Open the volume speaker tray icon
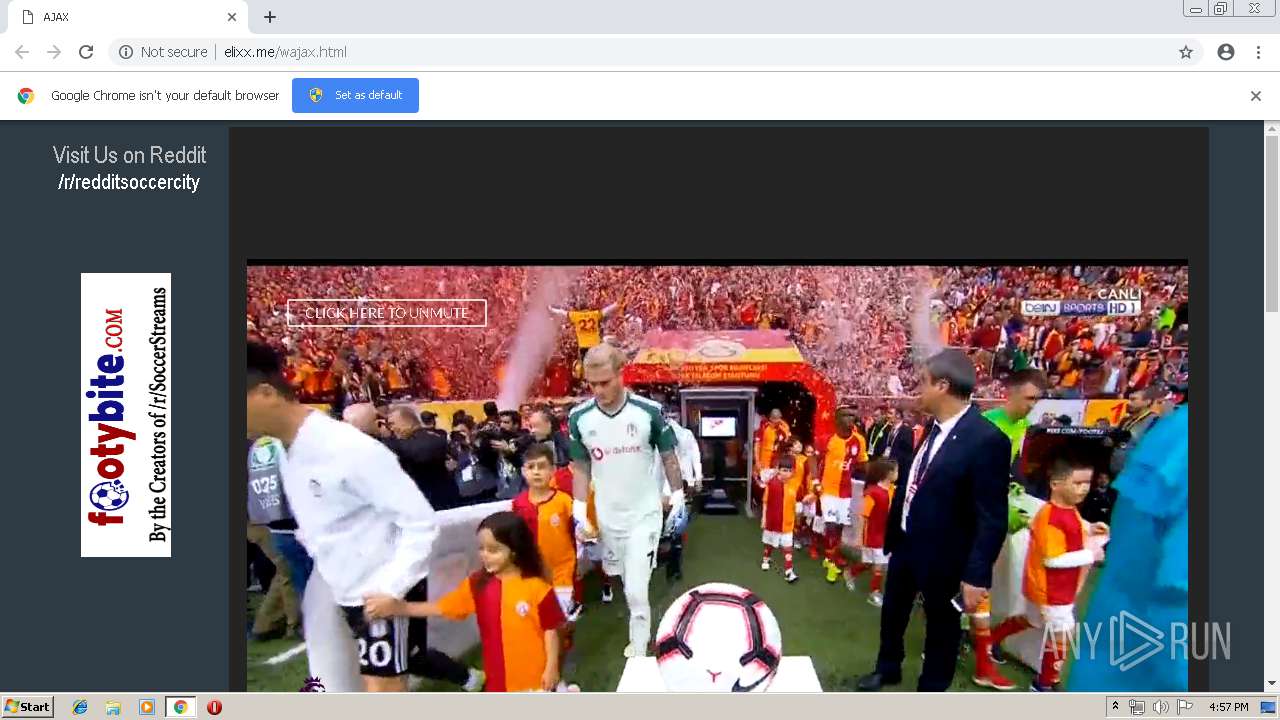Image resolution: width=1280 pixels, height=720 pixels. click(x=1161, y=707)
